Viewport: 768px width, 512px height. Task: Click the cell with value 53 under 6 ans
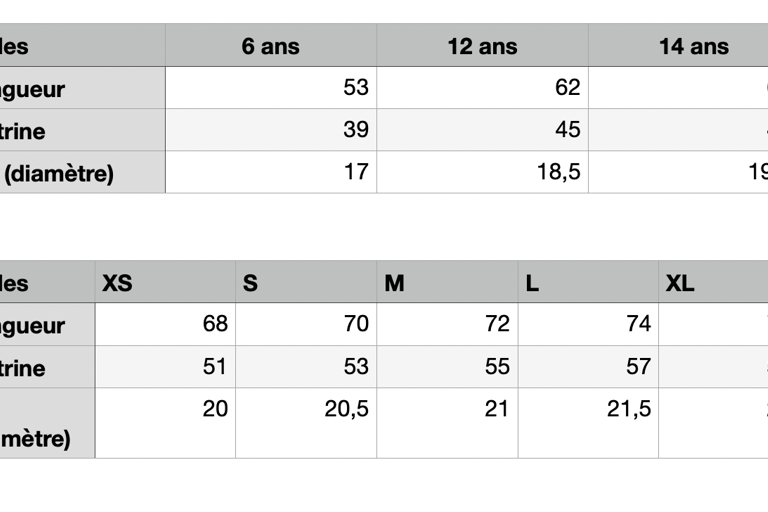coord(271,88)
